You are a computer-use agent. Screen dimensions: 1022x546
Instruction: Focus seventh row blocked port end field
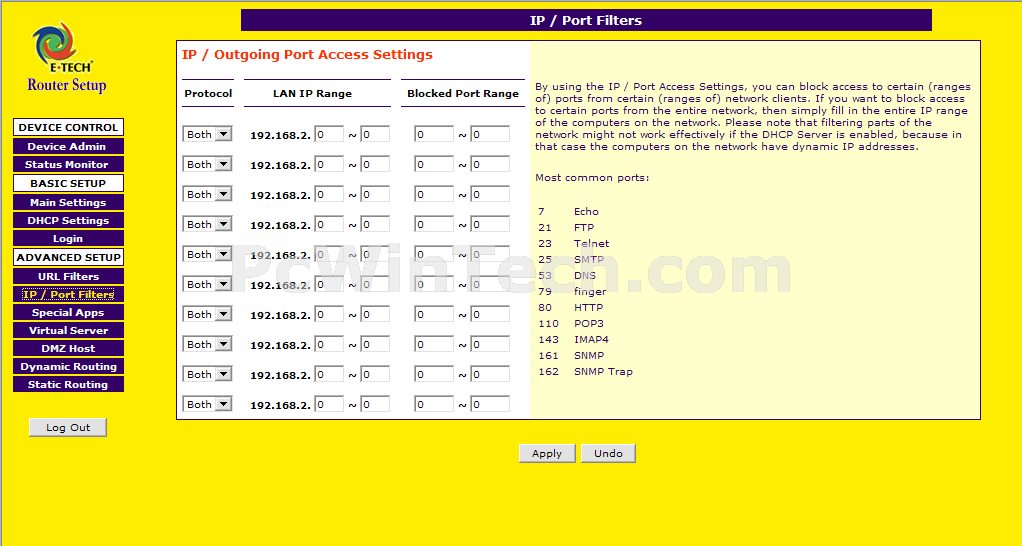click(x=490, y=314)
